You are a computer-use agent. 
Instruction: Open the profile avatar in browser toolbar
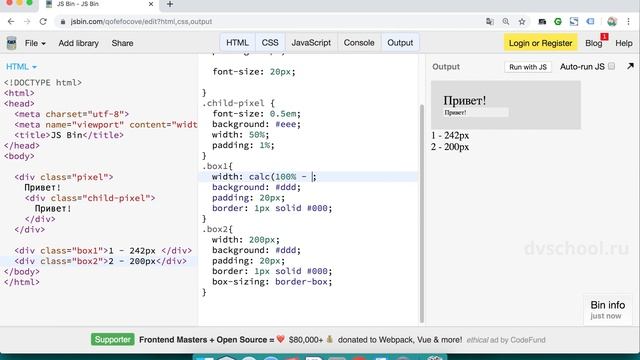coord(611,22)
